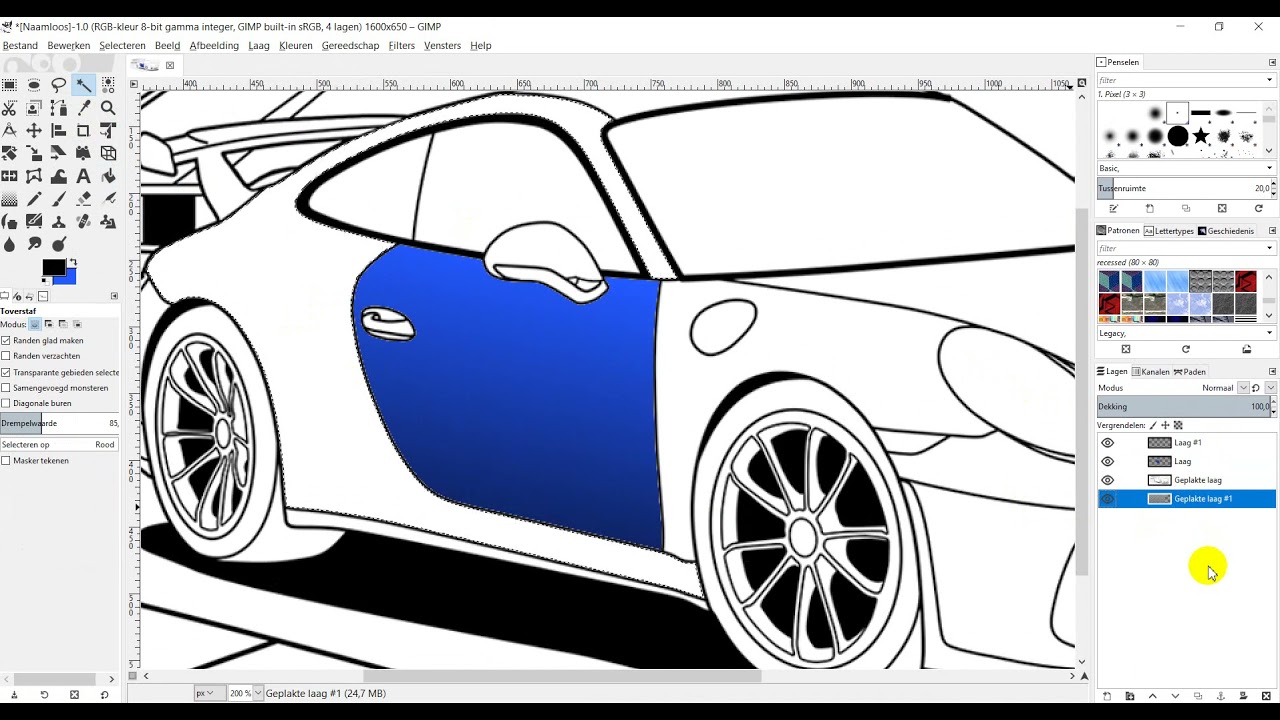1280x720 pixels.
Task: Open the layer Modus 'Normaal' dropdown
Action: [x=1243, y=388]
